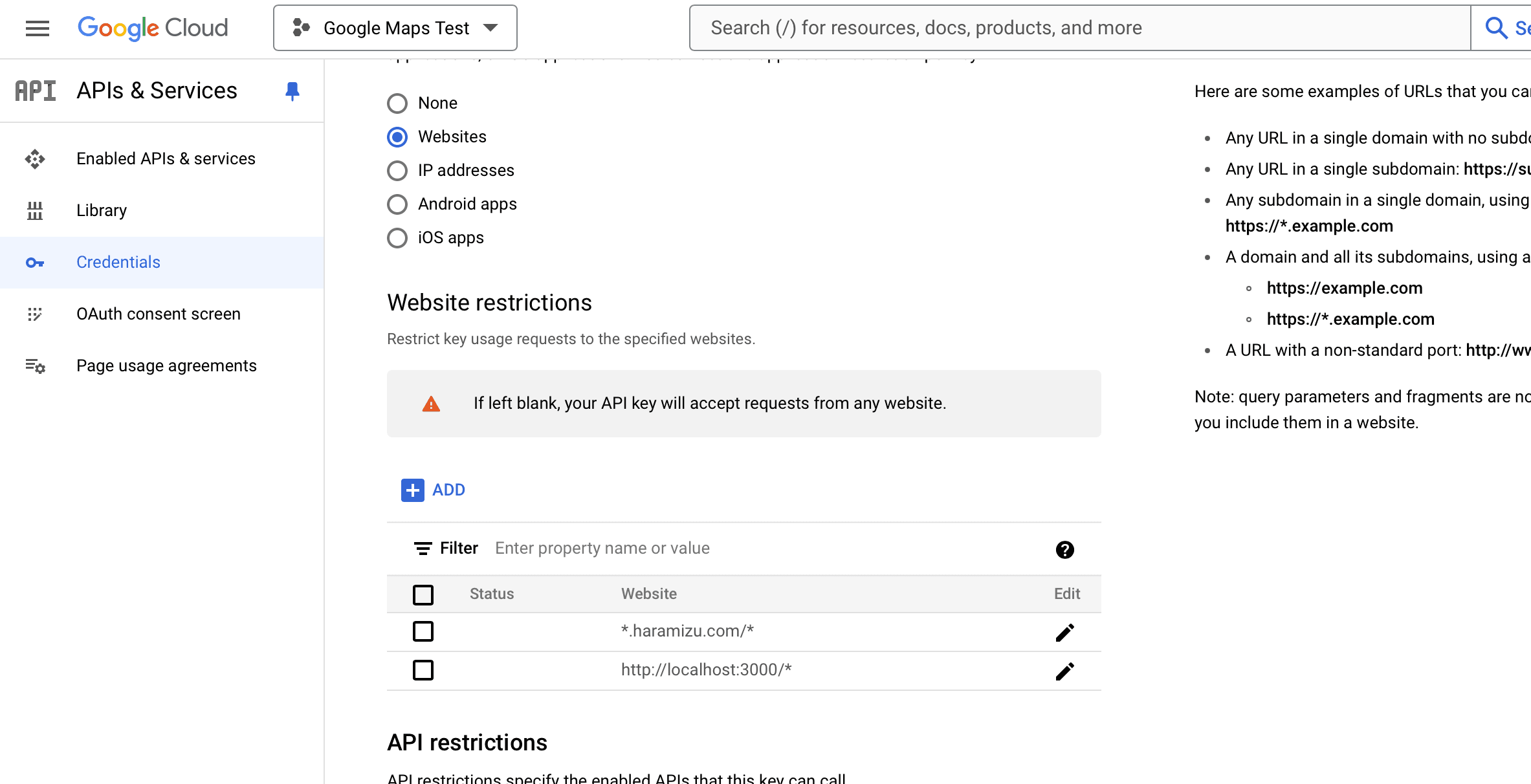Open the Google Maps Test project dropdown

tap(395, 28)
